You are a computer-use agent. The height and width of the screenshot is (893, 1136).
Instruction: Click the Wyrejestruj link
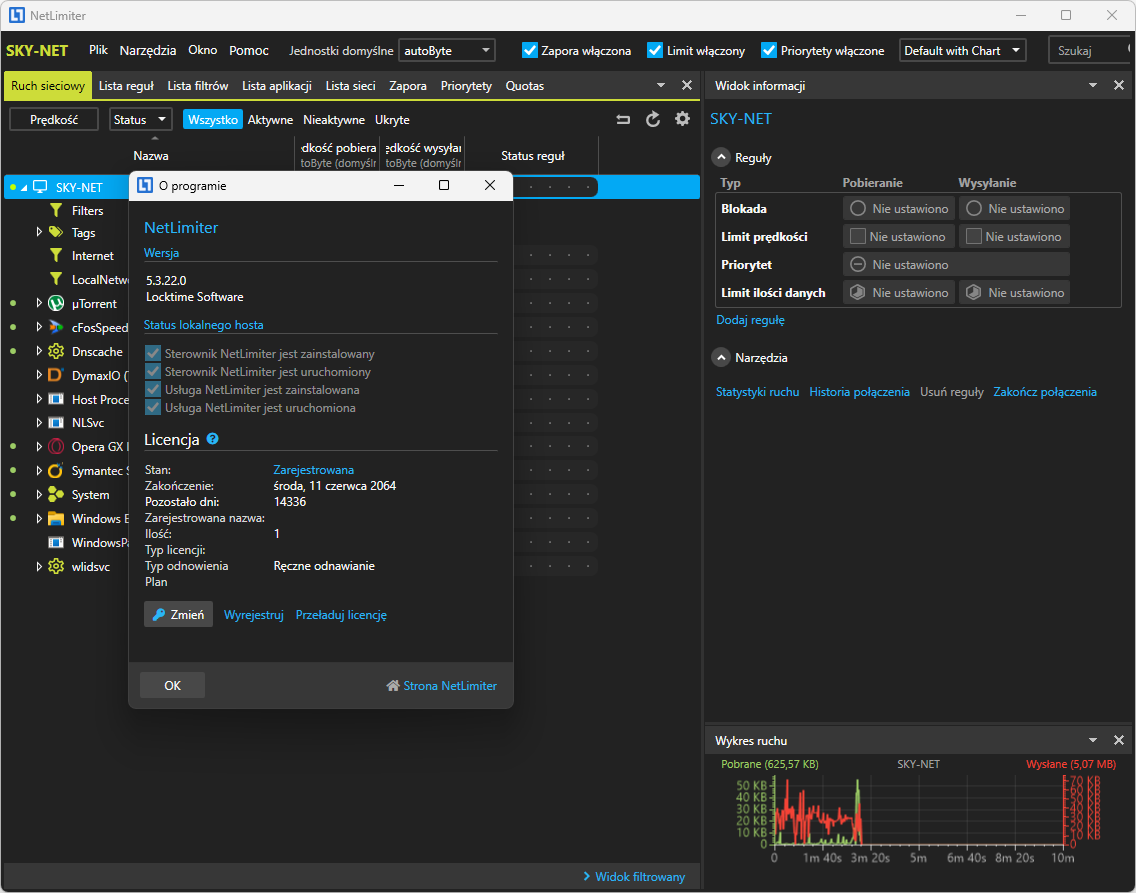coord(254,614)
